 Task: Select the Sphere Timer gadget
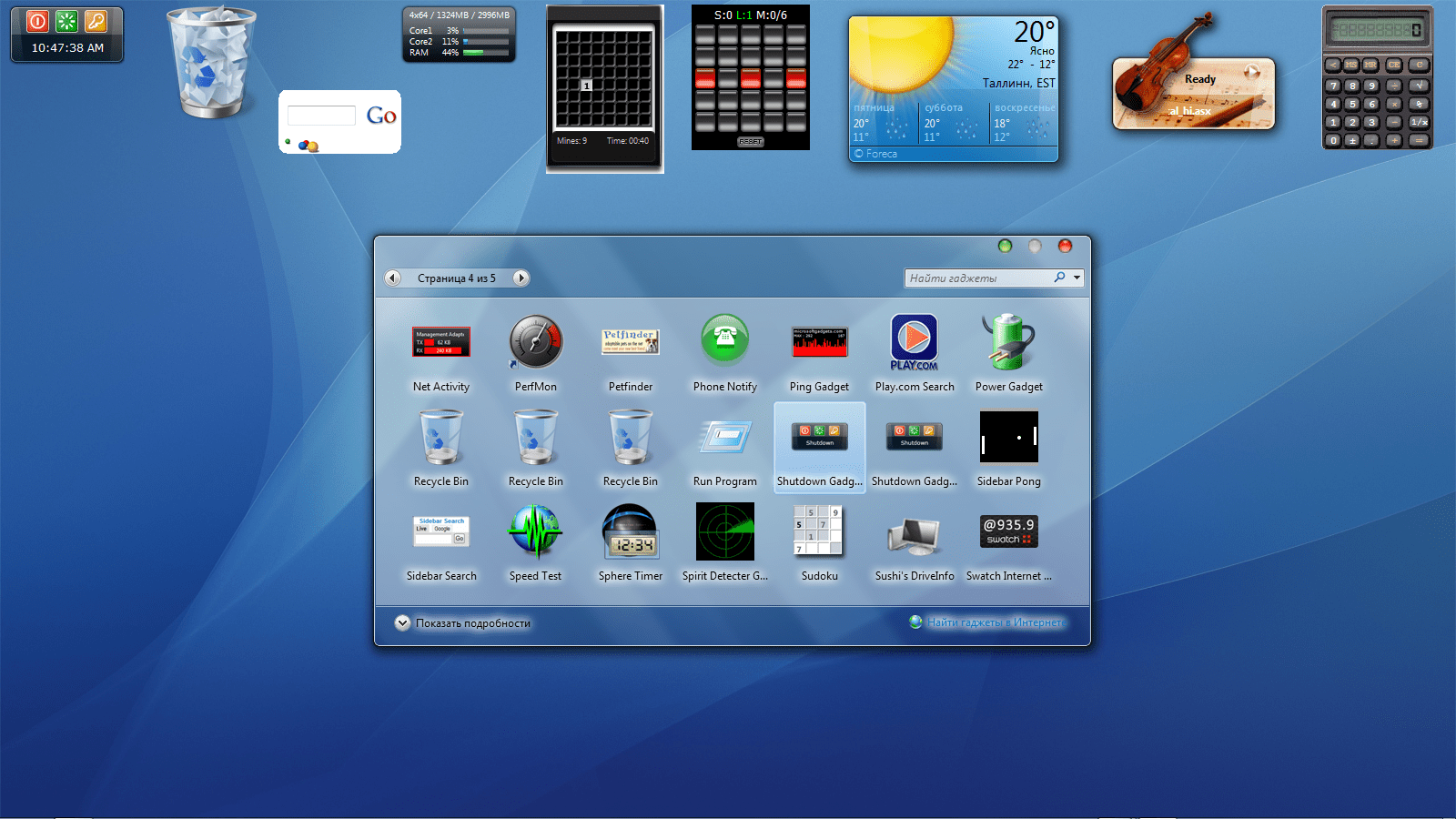[631, 544]
